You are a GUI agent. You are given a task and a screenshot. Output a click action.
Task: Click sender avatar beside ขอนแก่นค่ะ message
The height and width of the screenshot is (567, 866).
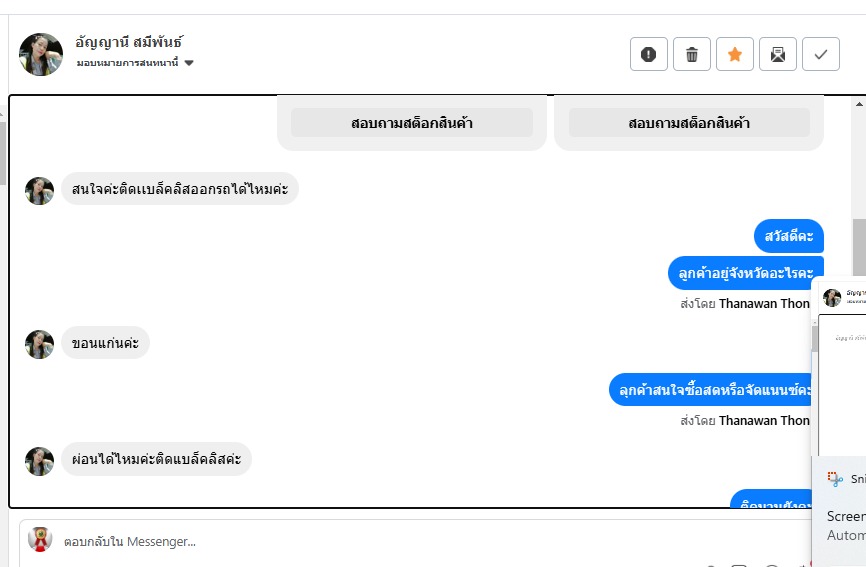pos(40,344)
